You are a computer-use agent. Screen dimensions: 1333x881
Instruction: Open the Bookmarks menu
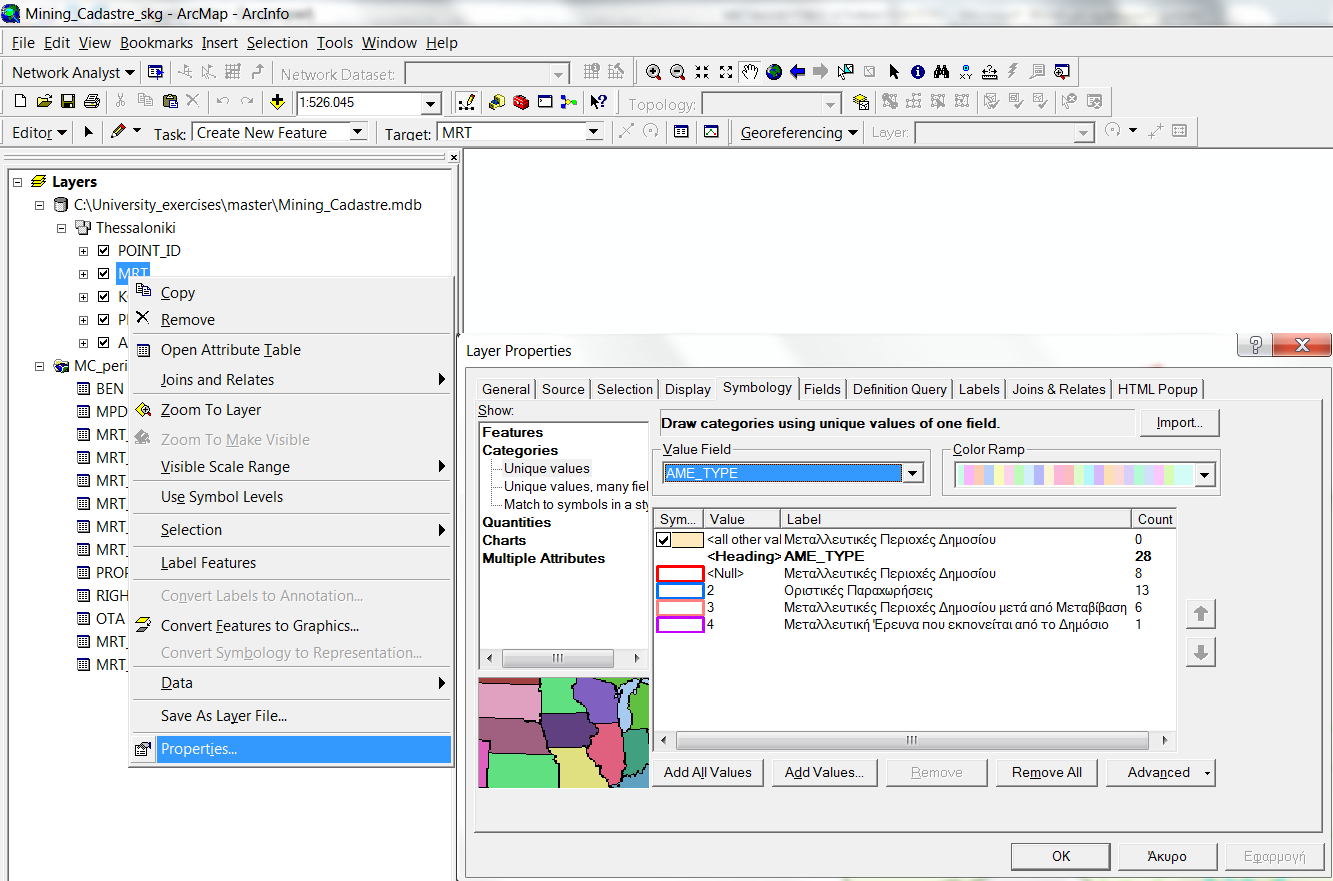coord(156,43)
